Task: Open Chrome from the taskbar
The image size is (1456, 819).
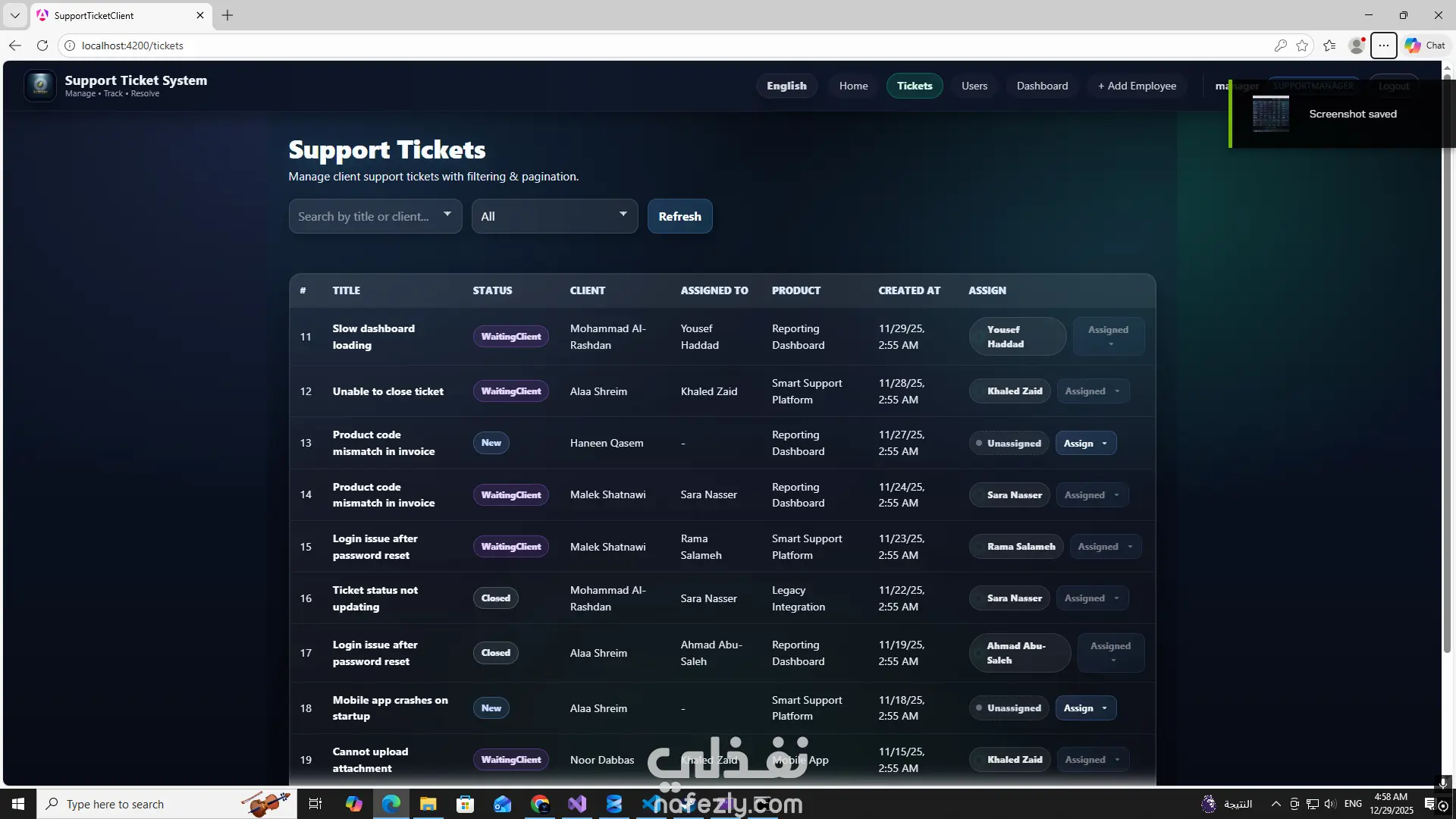Action: click(540, 804)
